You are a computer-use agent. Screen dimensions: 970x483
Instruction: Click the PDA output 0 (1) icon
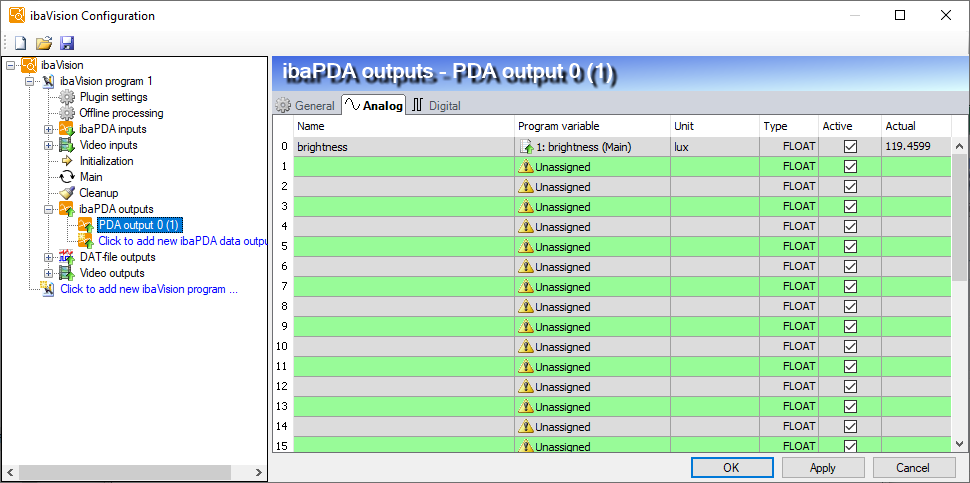(86, 225)
